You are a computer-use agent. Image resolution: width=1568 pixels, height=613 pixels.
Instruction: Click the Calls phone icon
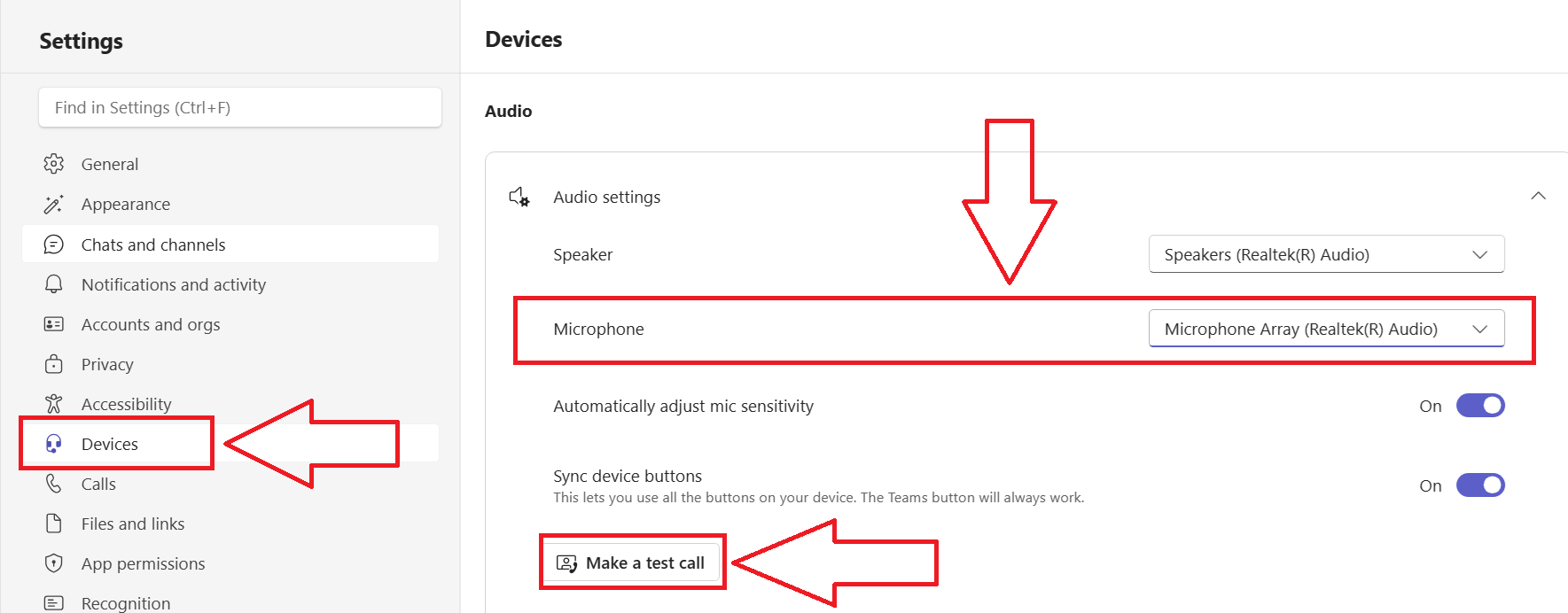pos(54,484)
